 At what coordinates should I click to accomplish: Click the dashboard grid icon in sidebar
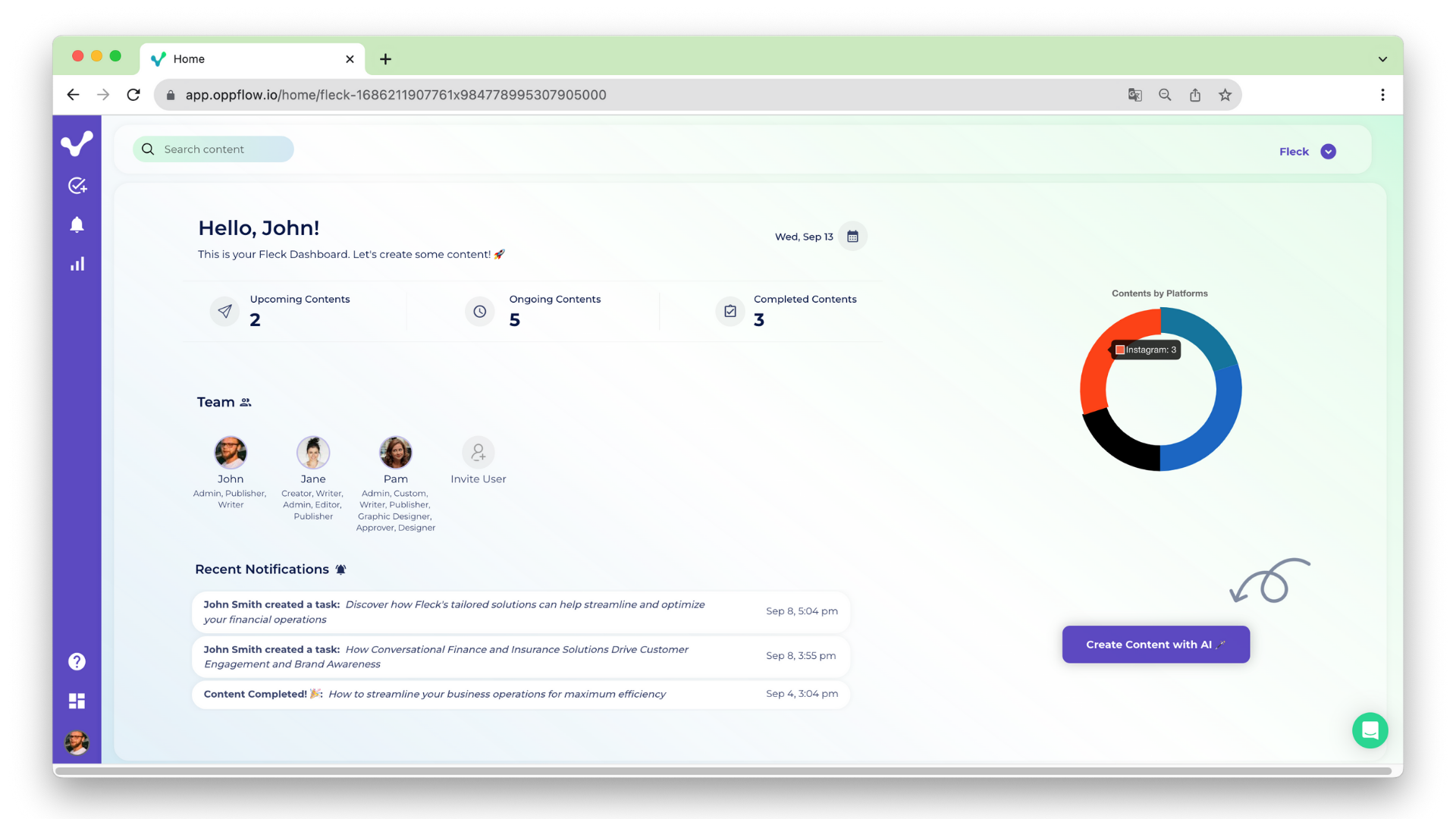tap(77, 701)
